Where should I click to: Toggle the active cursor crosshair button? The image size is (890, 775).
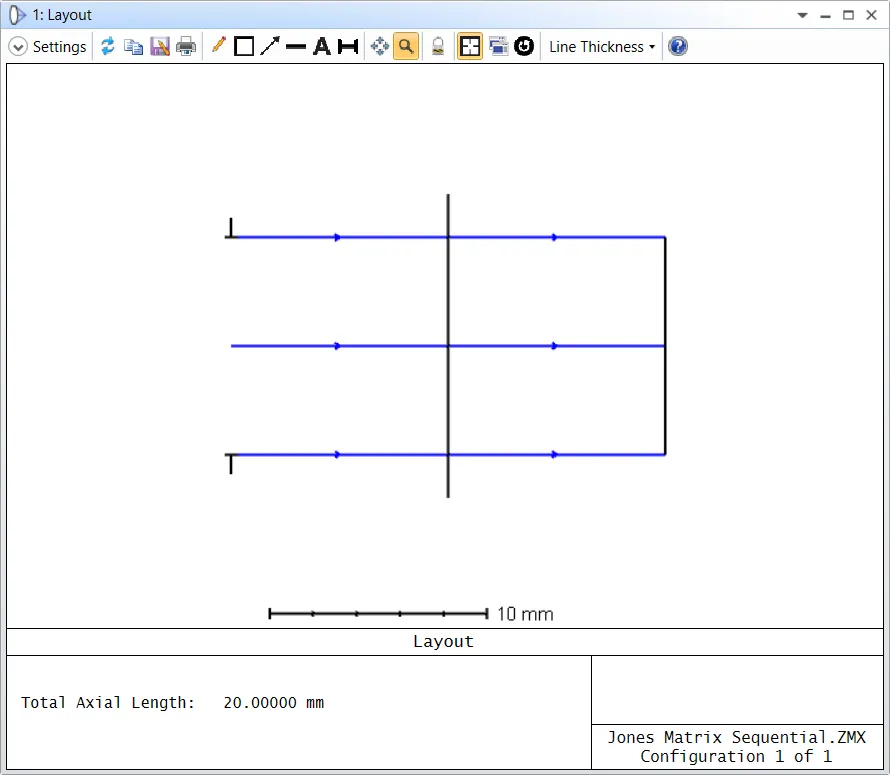click(470, 47)
